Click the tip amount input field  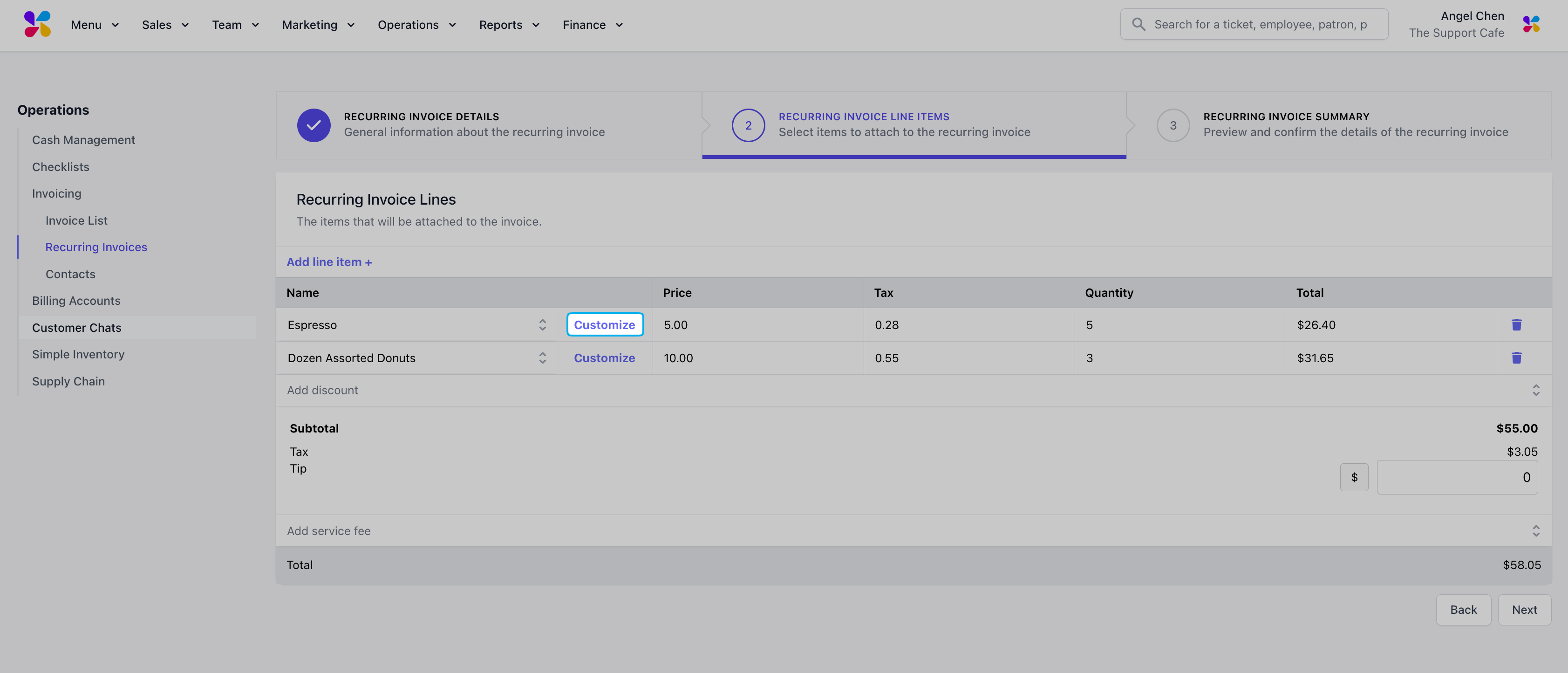(1457, 478)
